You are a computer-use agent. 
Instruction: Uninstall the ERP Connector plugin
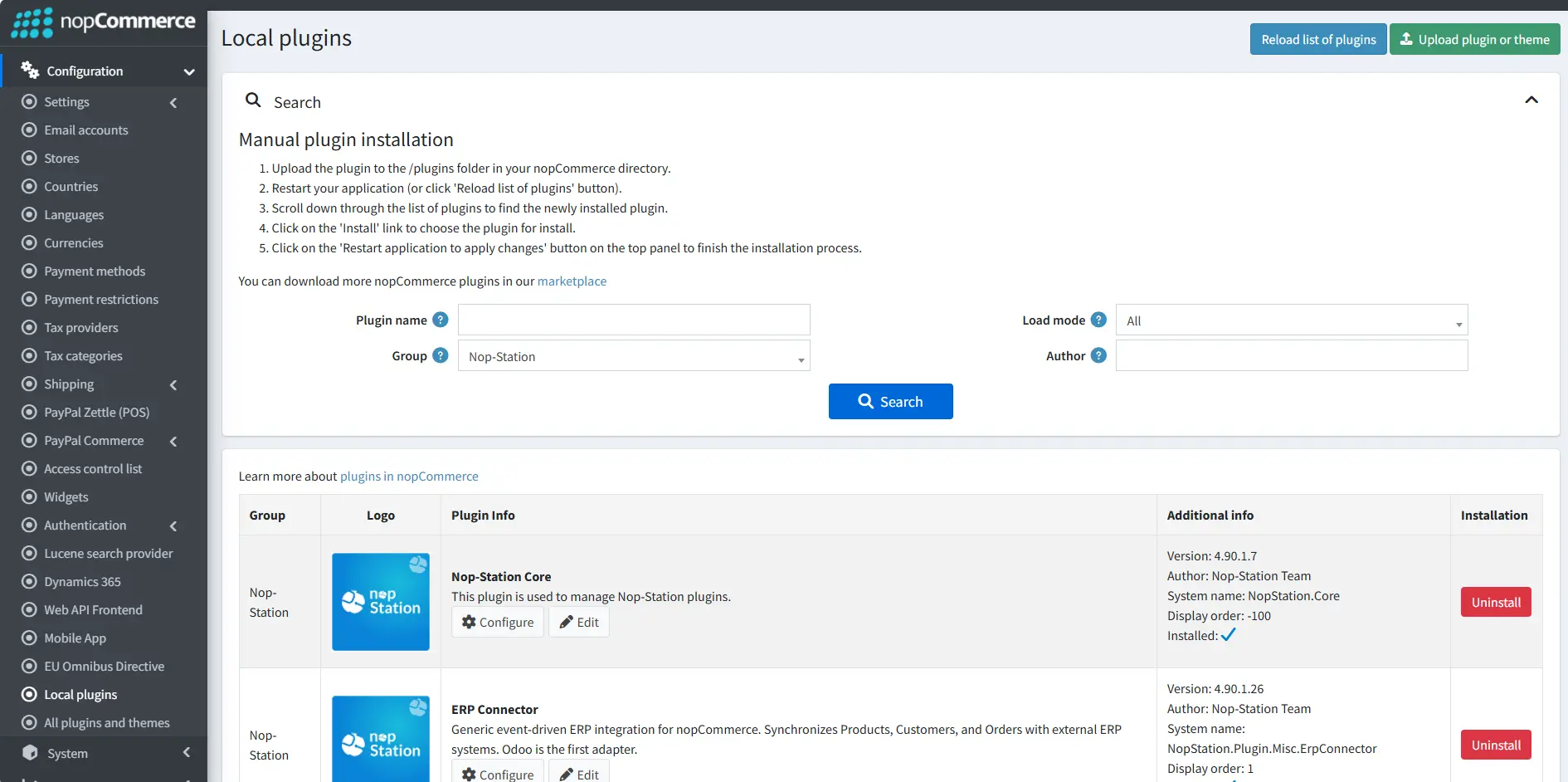pos(1496,745)
